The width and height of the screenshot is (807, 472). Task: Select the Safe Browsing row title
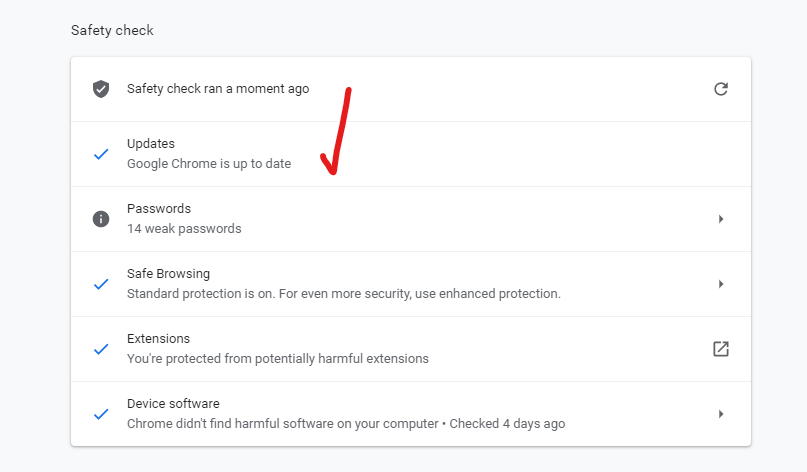168,274
